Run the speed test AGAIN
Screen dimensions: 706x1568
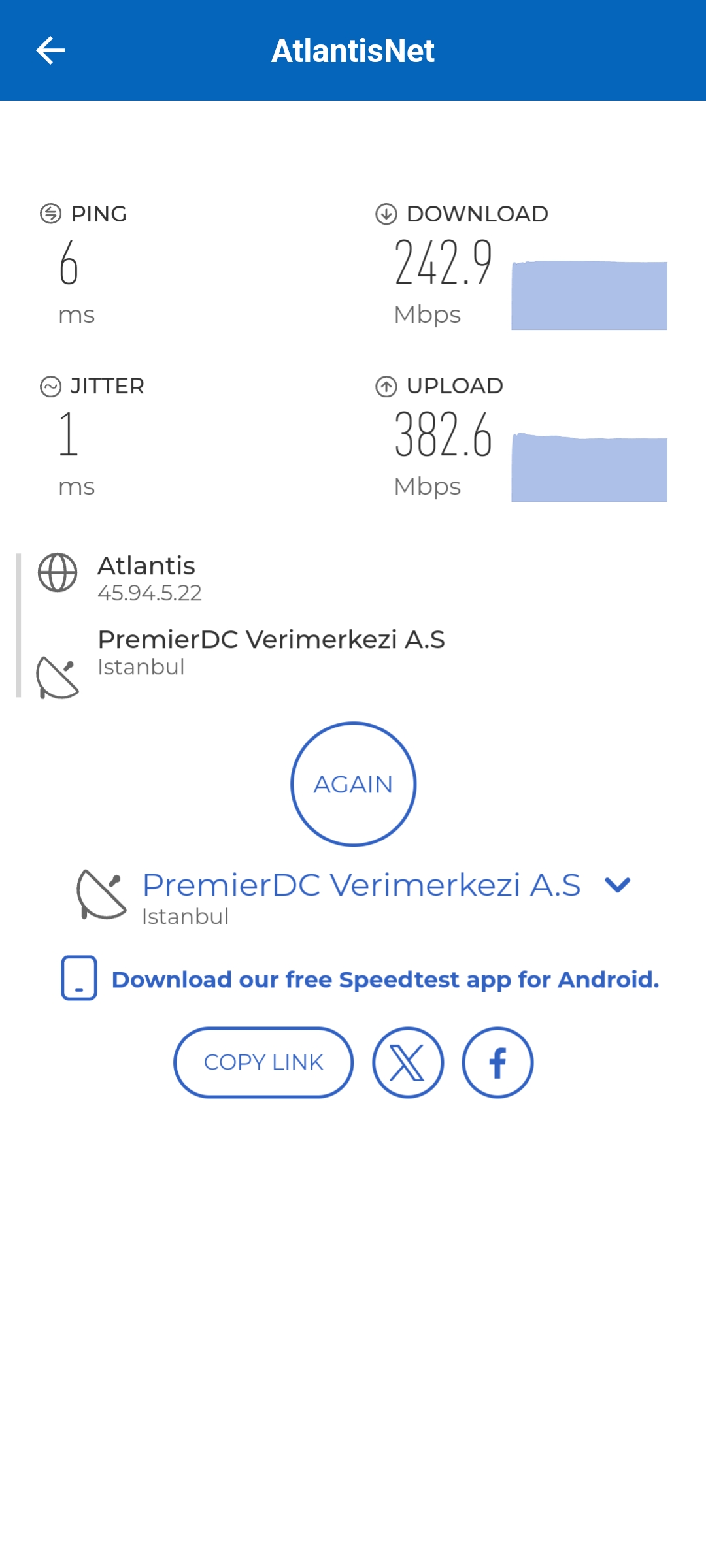click(353, 784)
